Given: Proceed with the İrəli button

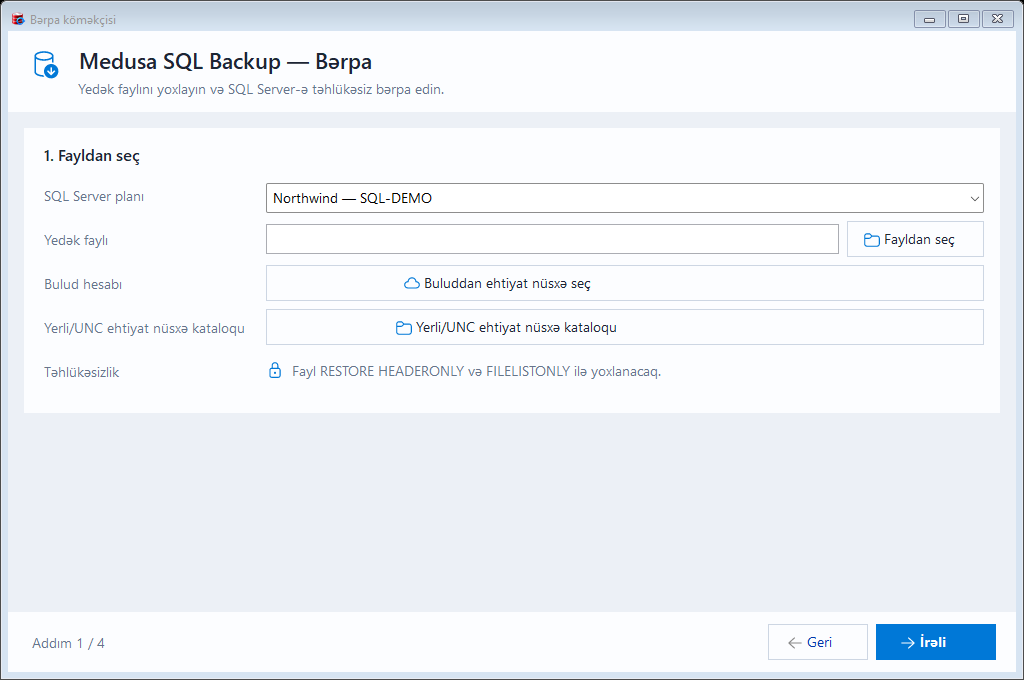Looking at the screenshot, I should pos(936,642).
